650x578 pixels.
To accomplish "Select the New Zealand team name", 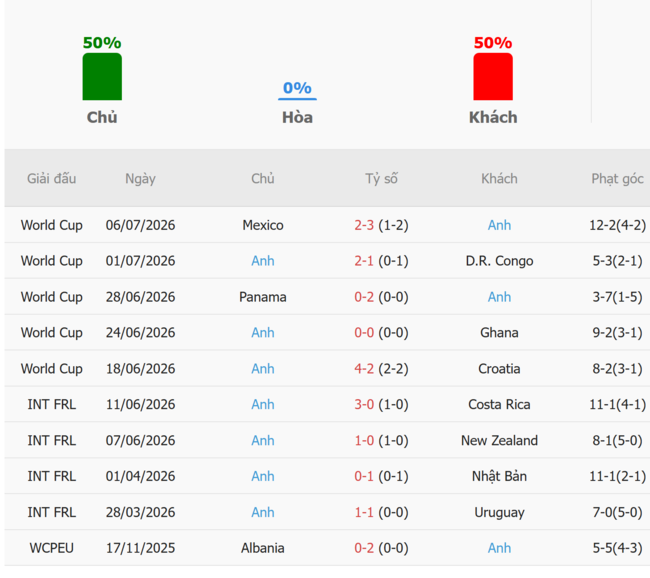I will [x=499, y=440].
